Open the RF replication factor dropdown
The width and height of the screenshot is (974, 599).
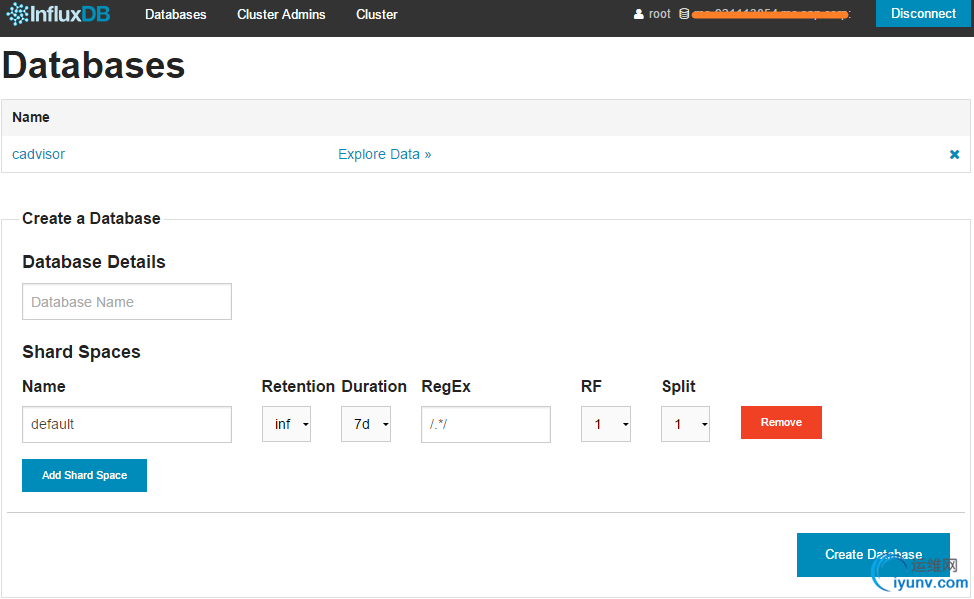pos(606,424)
